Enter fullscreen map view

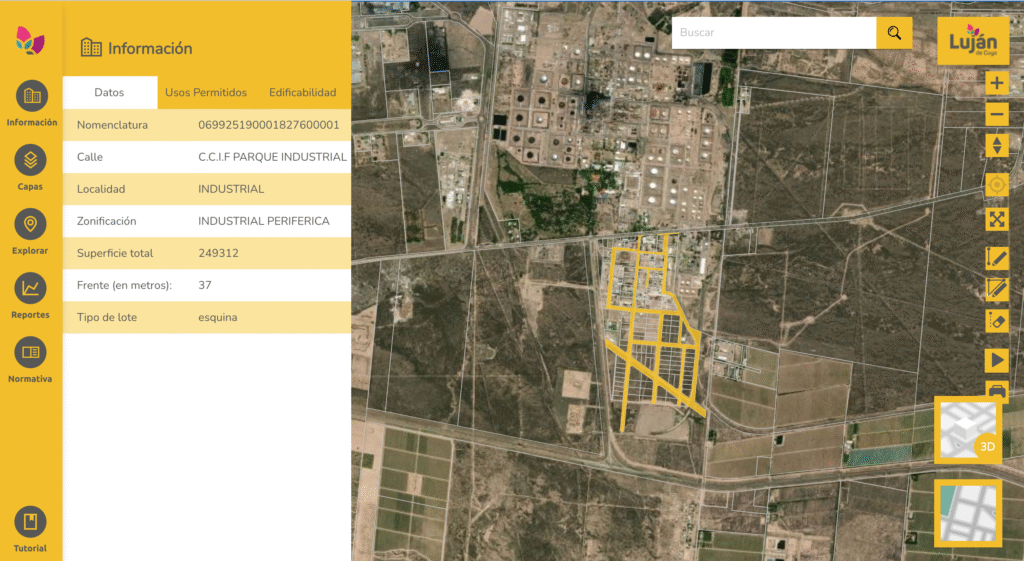point(996,219)
